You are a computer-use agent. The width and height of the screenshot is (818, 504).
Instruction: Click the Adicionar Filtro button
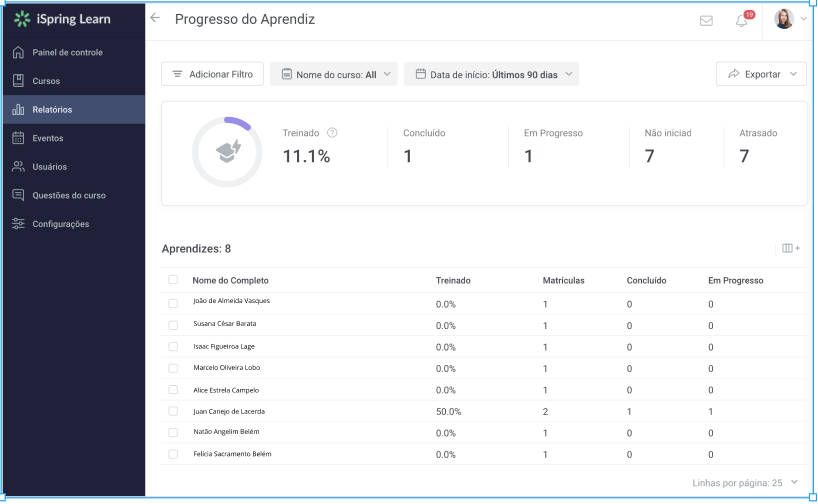pos(212,74)
